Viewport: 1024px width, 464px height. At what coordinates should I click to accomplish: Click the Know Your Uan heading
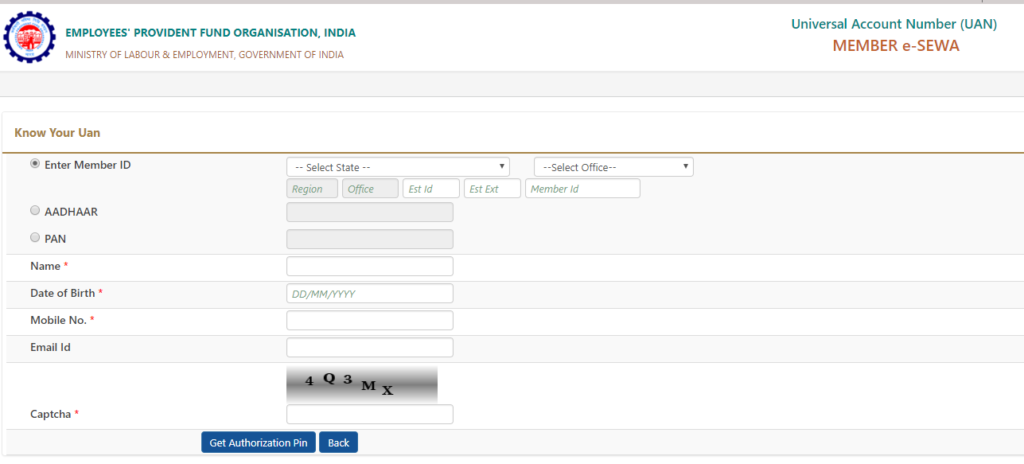pyautogui.click(x=57, y=133)
